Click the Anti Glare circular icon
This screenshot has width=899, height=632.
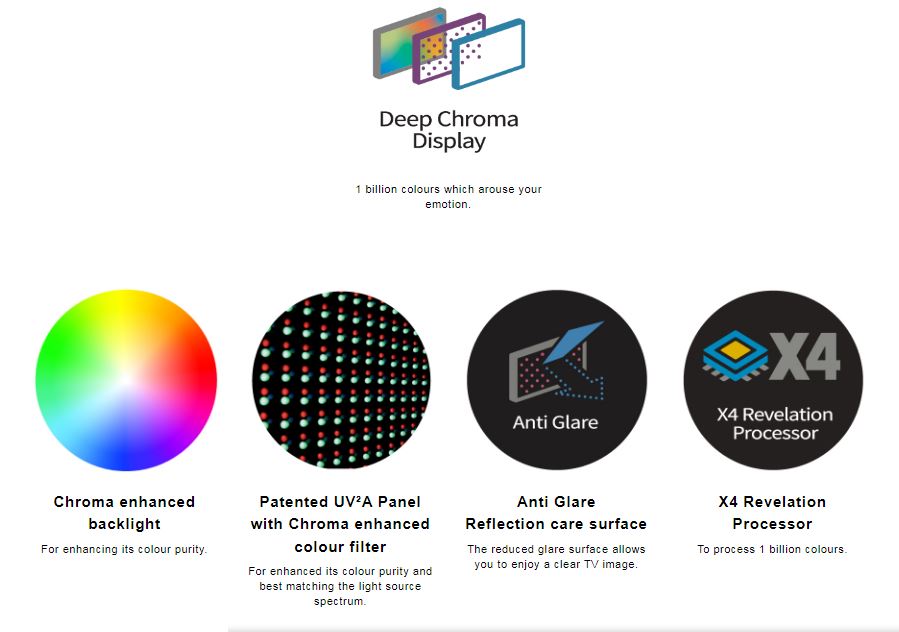[556, 380]
